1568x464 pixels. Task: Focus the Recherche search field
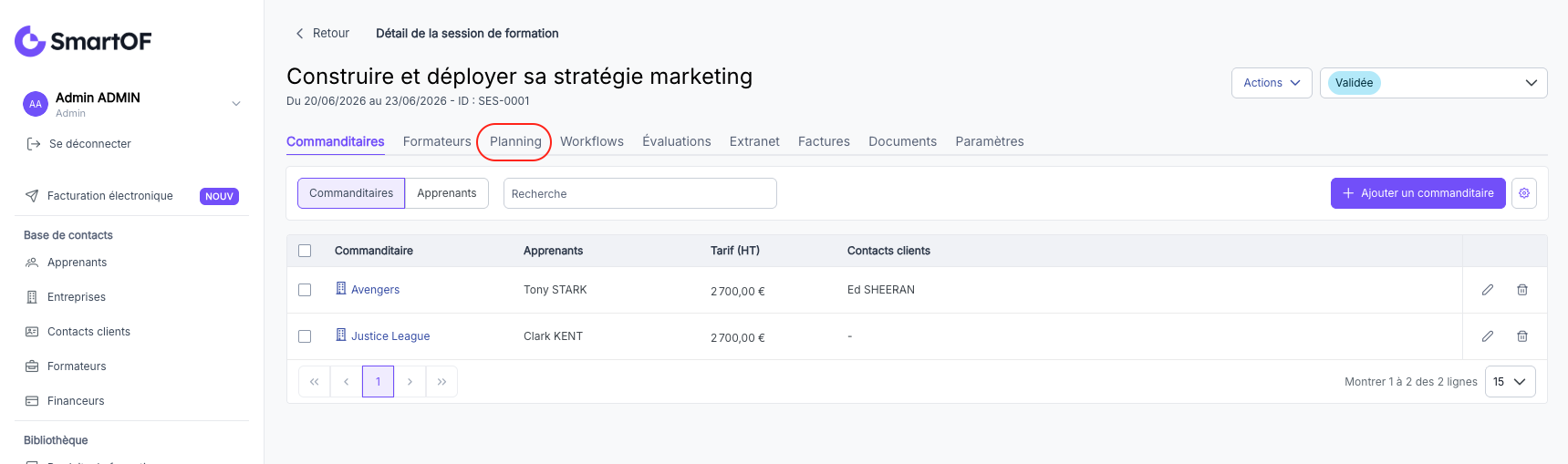(639, 193)
